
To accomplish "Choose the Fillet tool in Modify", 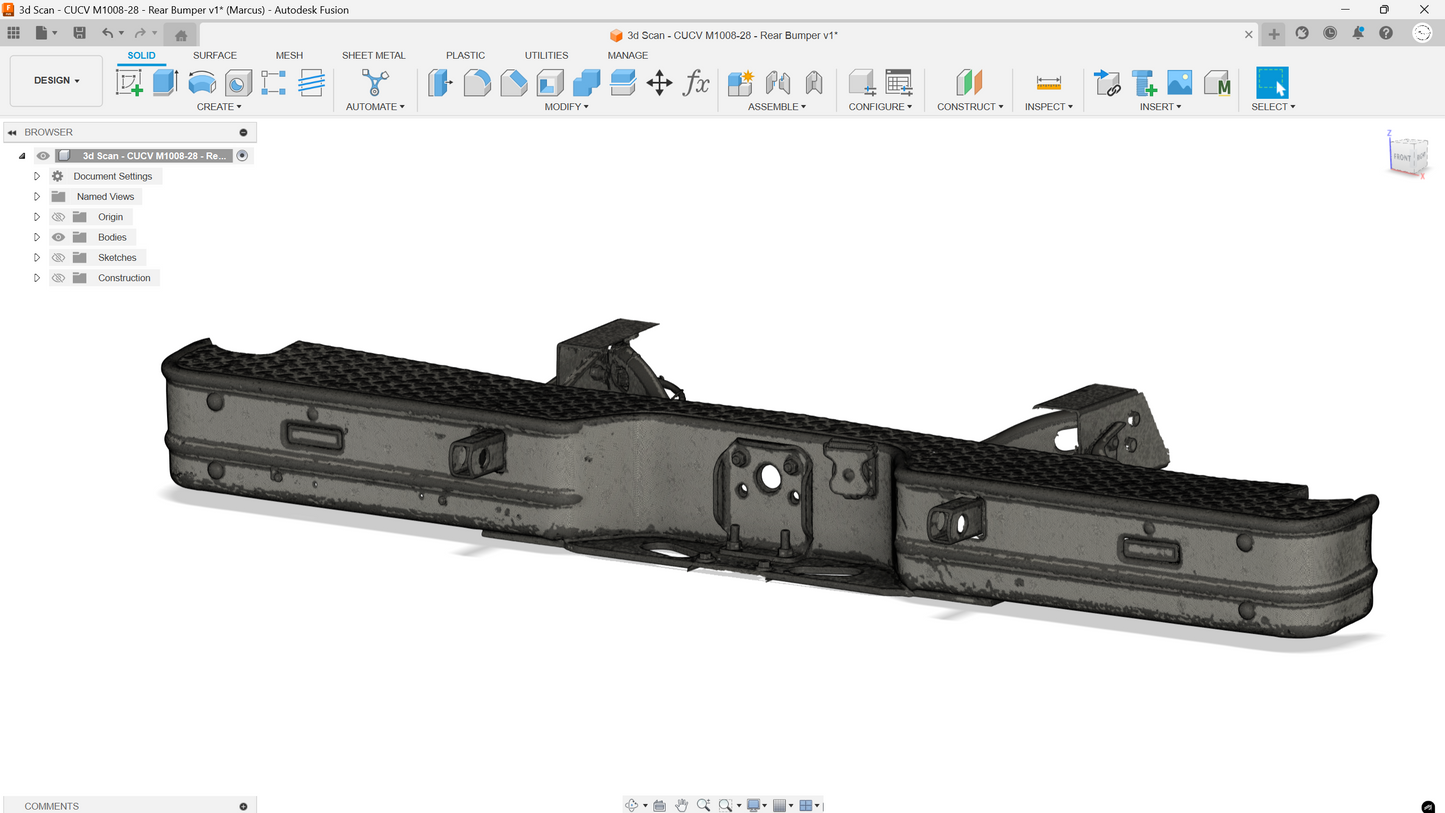I will tap(477, 83).
